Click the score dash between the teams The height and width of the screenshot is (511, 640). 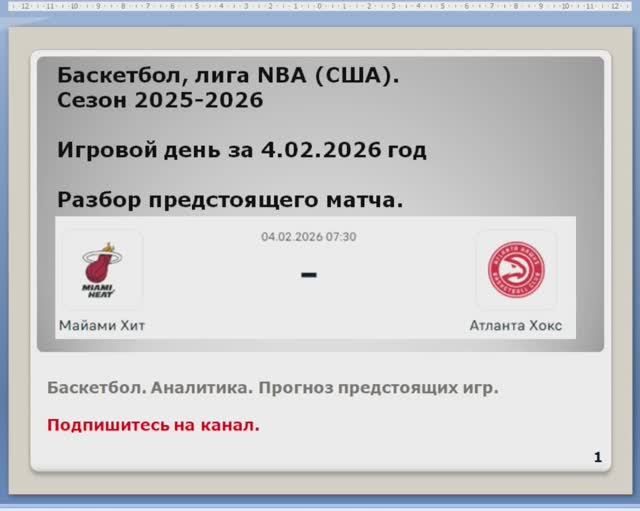[309, 275]
